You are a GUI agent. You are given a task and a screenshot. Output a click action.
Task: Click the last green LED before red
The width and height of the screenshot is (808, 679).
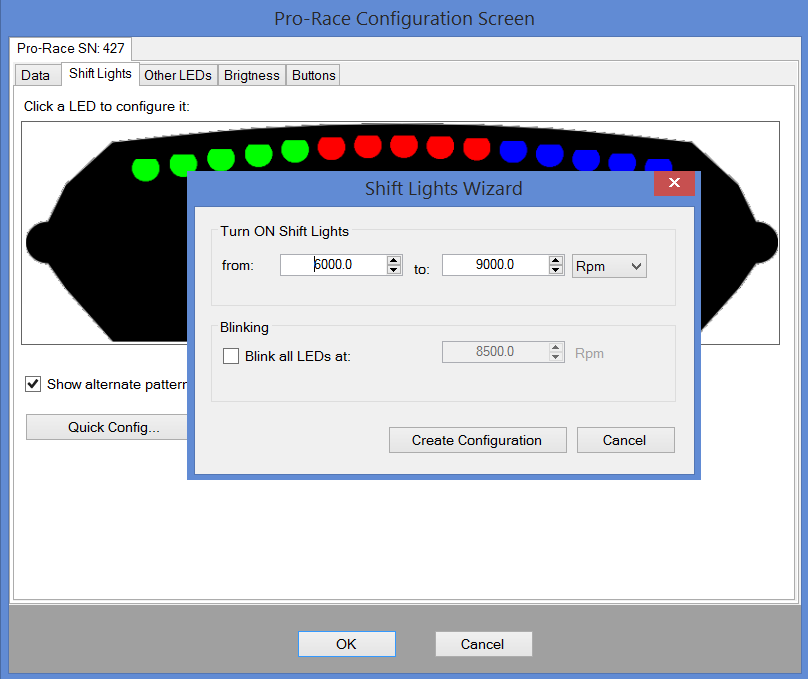click(x=295, y=150)
